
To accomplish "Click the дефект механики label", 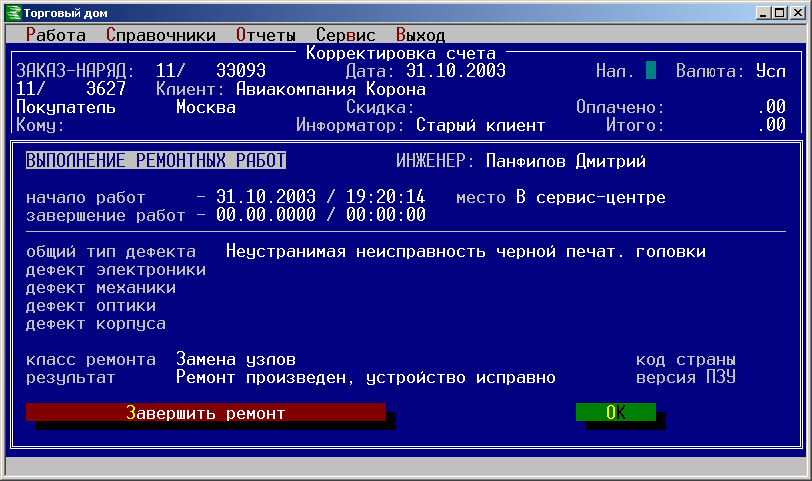I will [x=101, y=288].
